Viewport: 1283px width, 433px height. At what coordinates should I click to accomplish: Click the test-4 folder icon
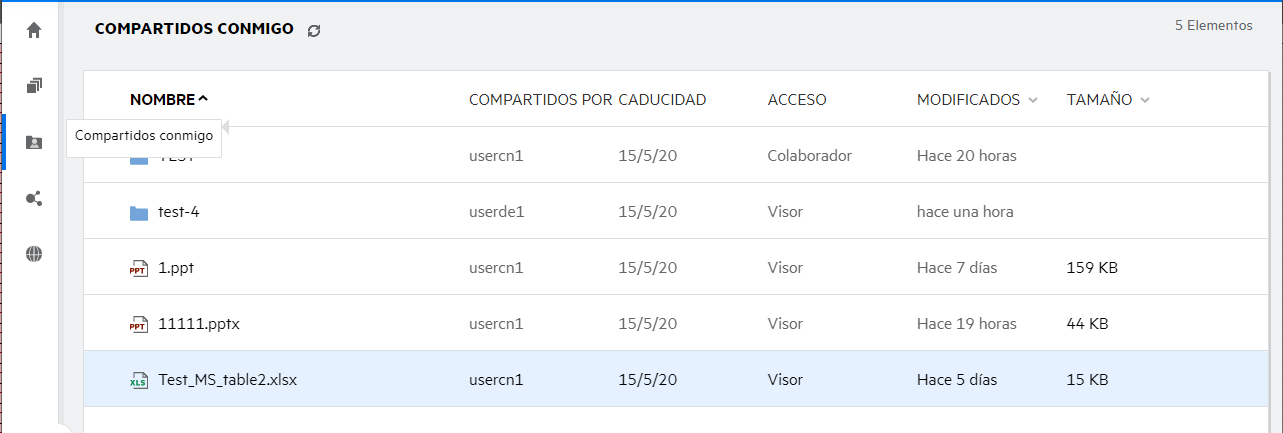(x=139, y=212)
